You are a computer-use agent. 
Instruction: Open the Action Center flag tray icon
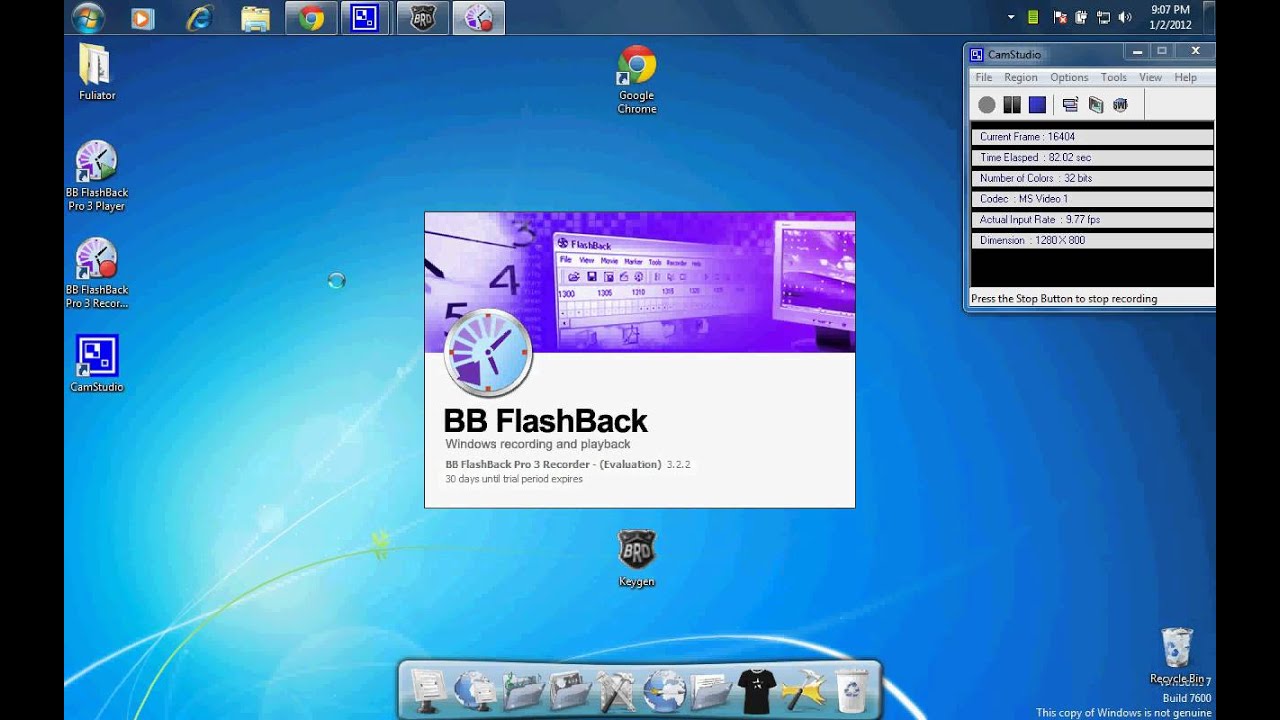(1060, 17)
